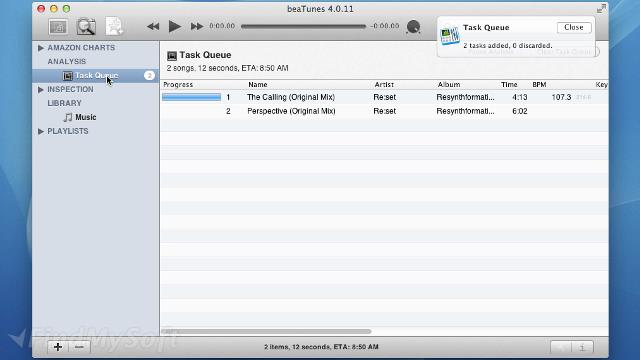The image size is (640, 360).
Task: Expand the INSPECTION section
Action: coord(40,89)
